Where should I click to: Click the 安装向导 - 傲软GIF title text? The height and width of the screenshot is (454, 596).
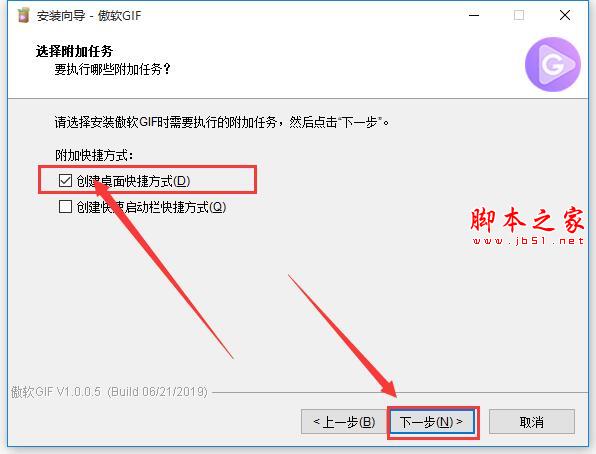point(89,16)
